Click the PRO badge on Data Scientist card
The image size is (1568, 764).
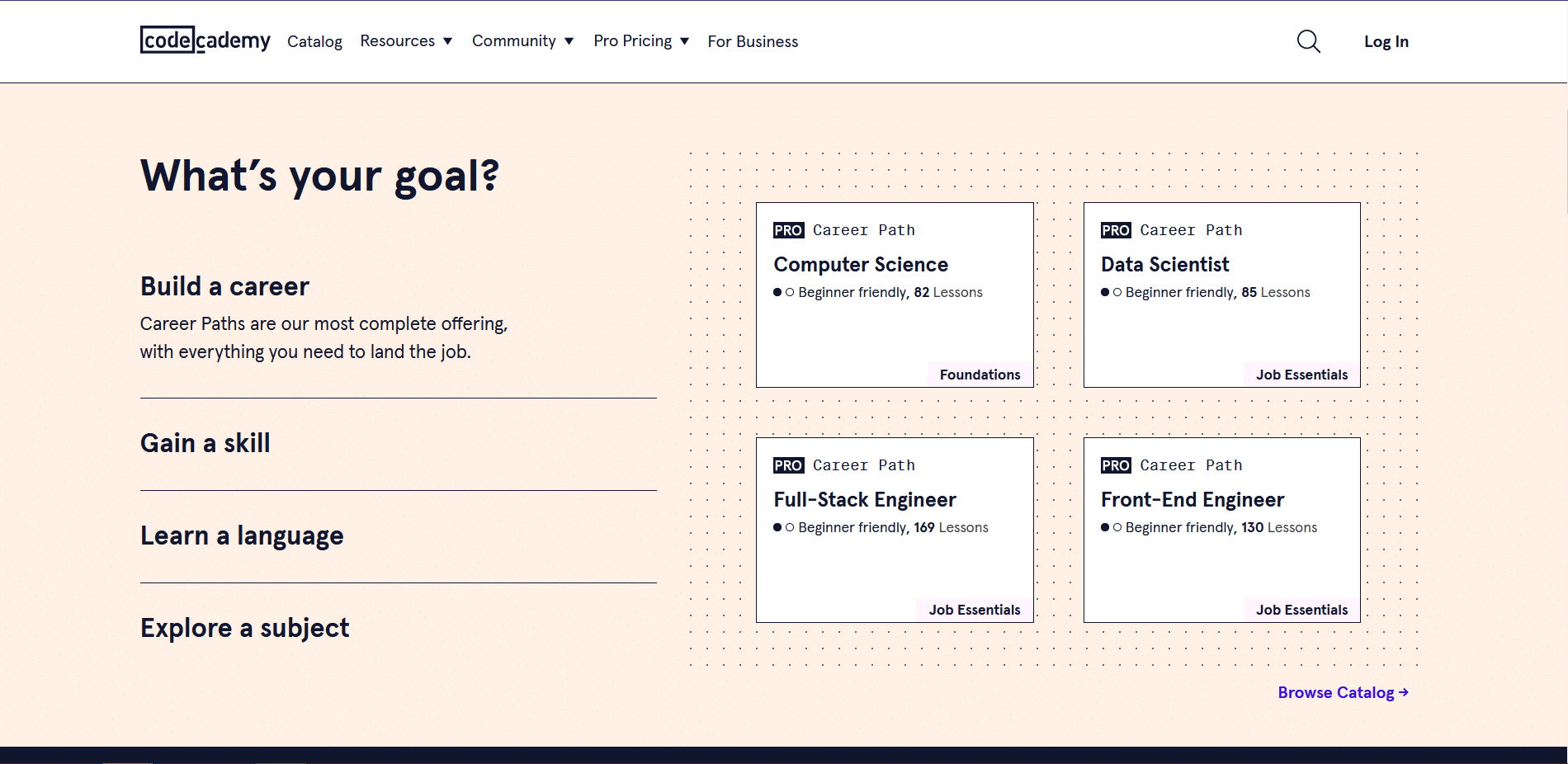[x=1116, y=230]
